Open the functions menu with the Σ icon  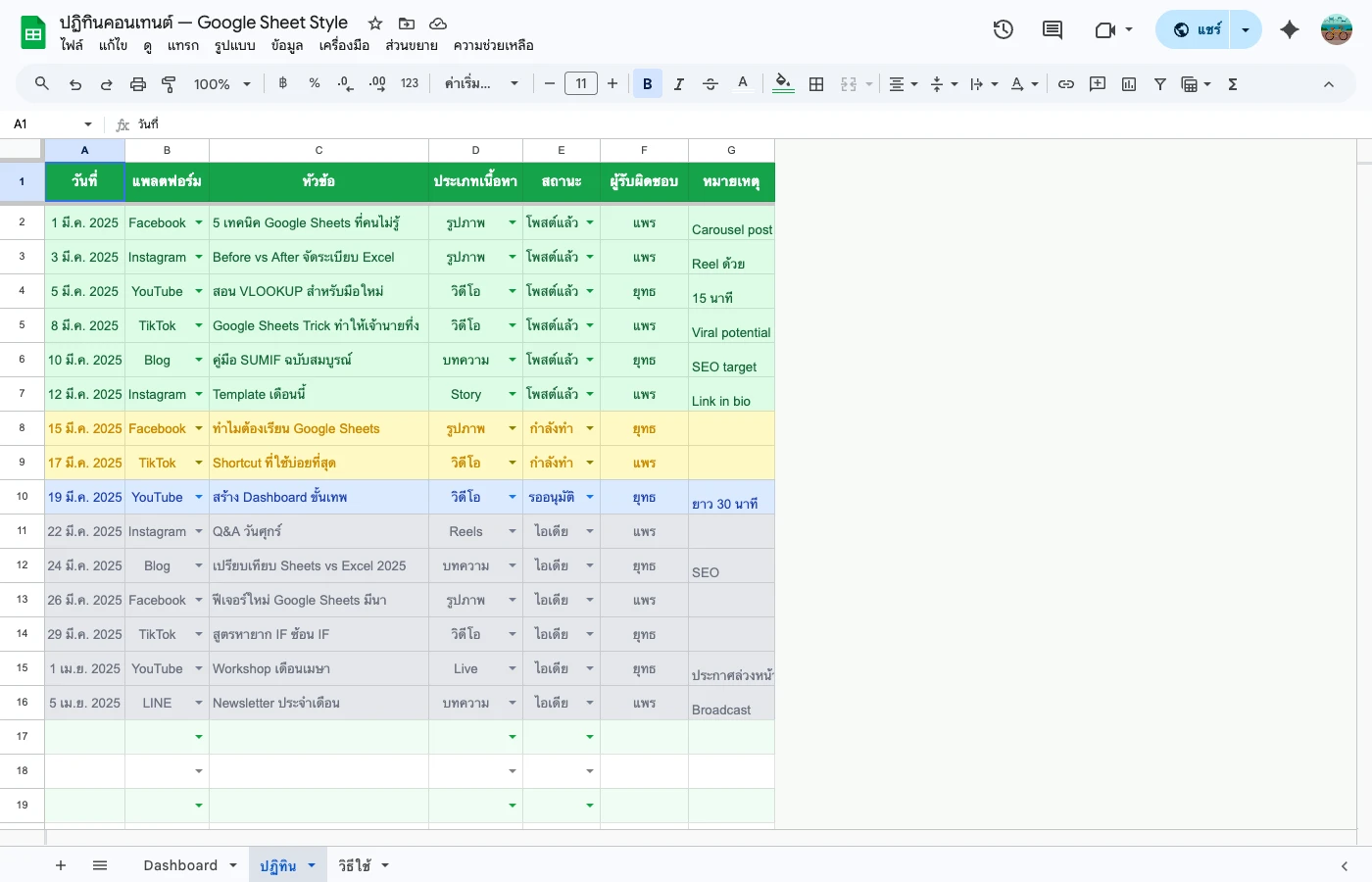tap(1232, 83)
